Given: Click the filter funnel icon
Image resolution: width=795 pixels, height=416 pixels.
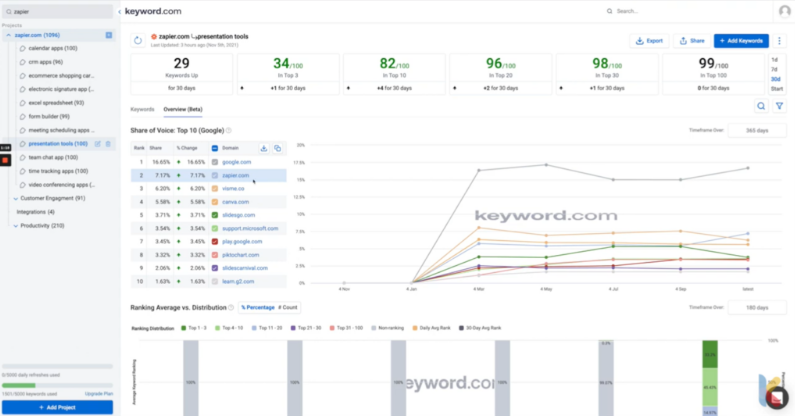Looking at the screenshot, I should click(x=779, y=106).
